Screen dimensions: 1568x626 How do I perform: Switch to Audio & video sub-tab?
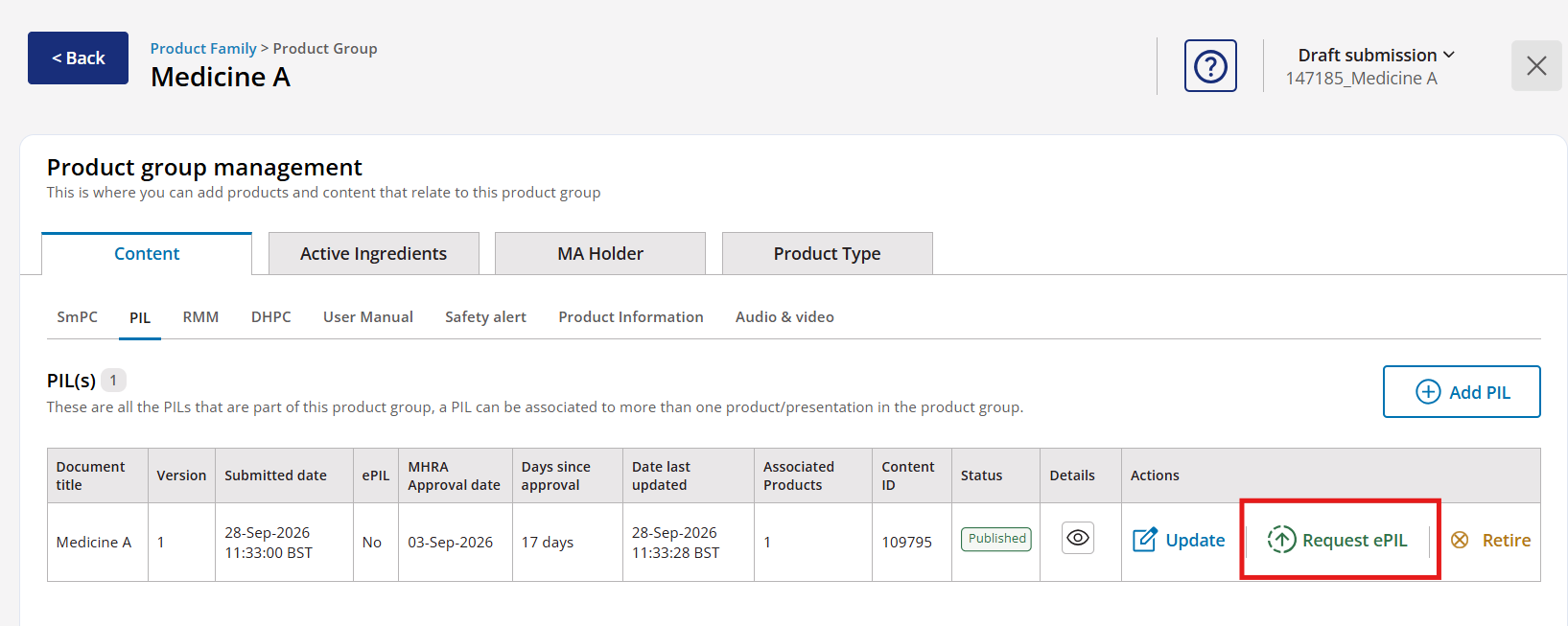(784, 317)
